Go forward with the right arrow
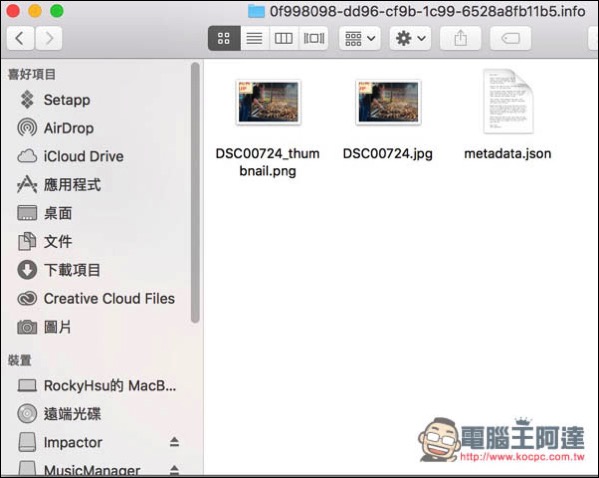This screenshot has width=599, height=478. pyautogui.click(x=49, y=38)
